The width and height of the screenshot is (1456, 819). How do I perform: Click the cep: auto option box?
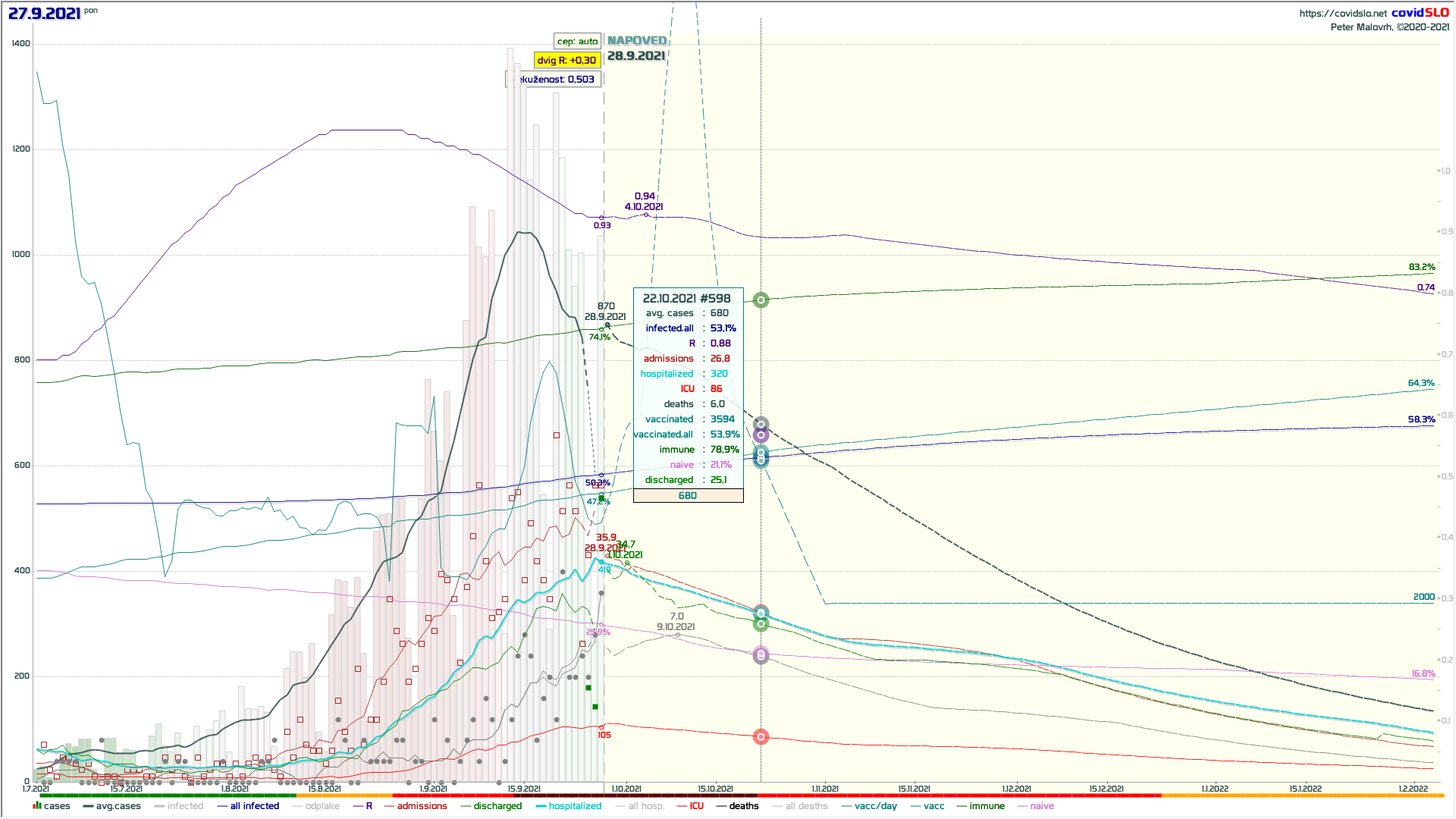[x=577, y=42]
